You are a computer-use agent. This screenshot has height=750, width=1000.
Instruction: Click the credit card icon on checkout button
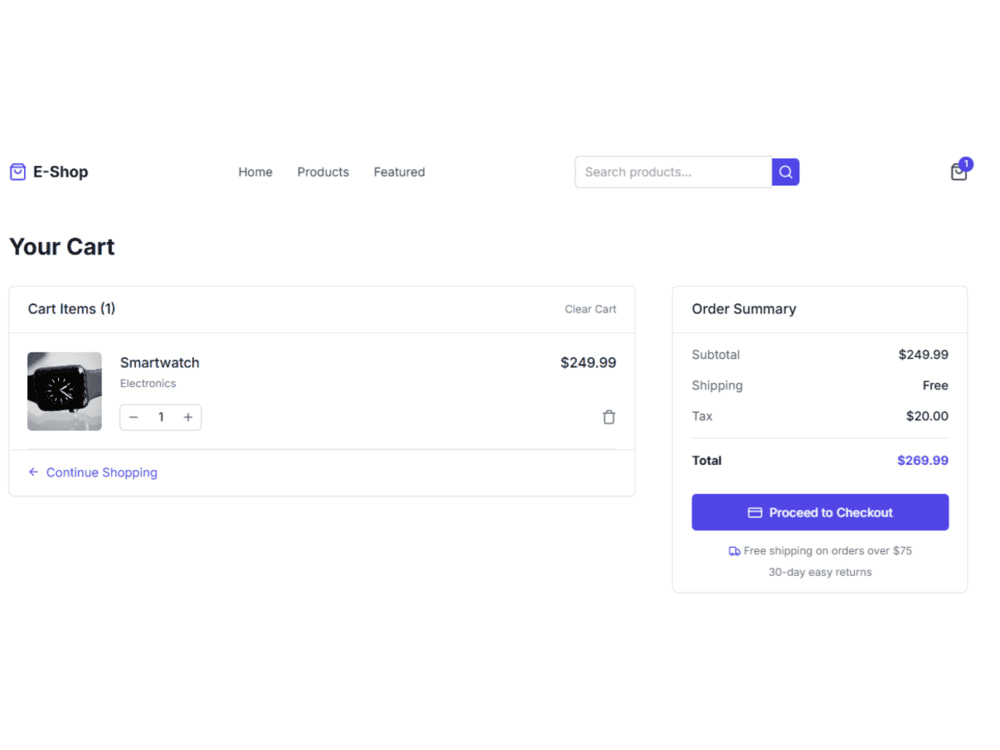(754, 512)
